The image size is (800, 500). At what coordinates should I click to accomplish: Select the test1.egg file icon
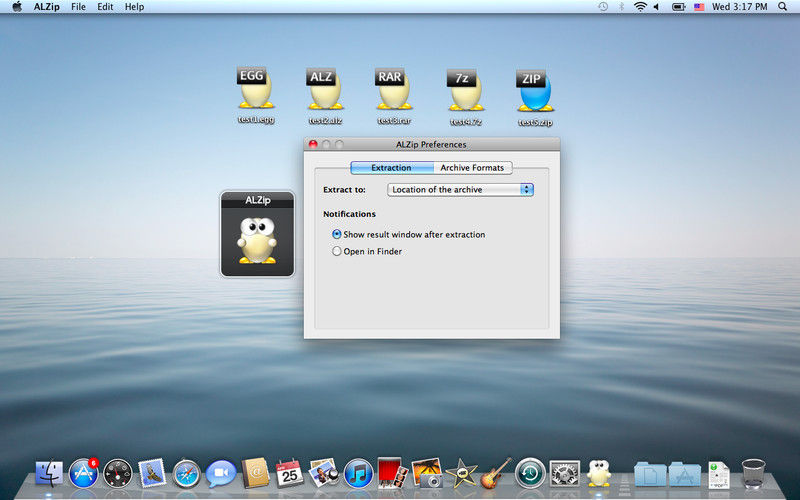click(x=256, y=88)
